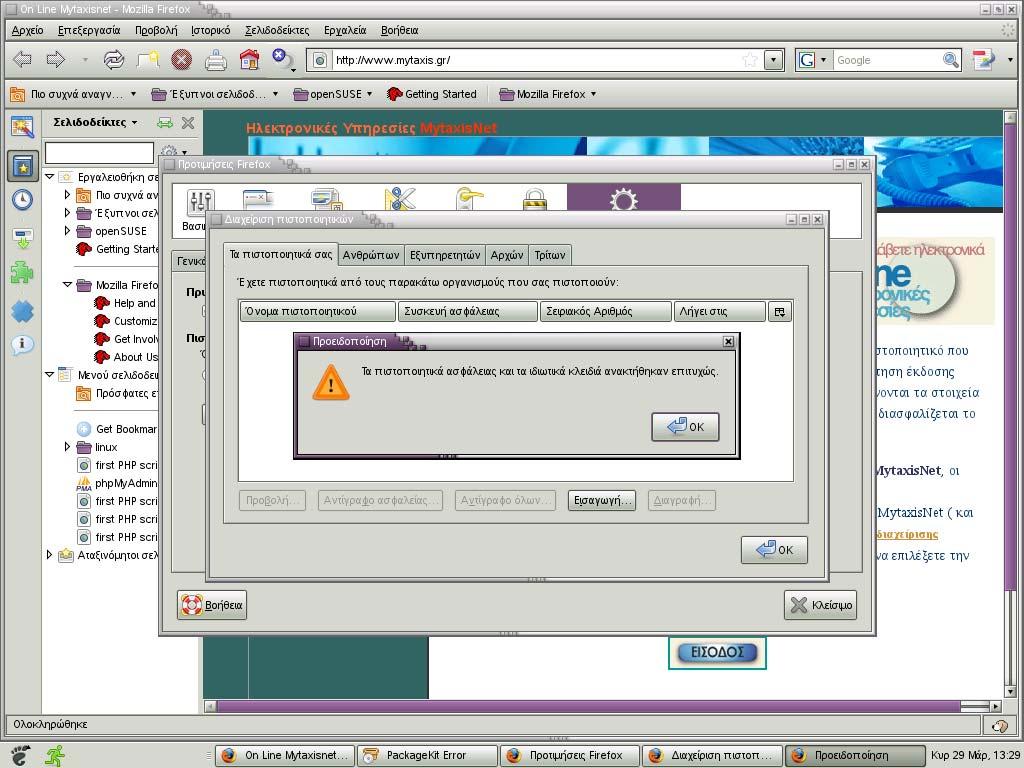Click Κλείσιμο in Firefox Preferences
Image resolution: width=1024 pixels, height=768 pixels.
coord(821,605)
